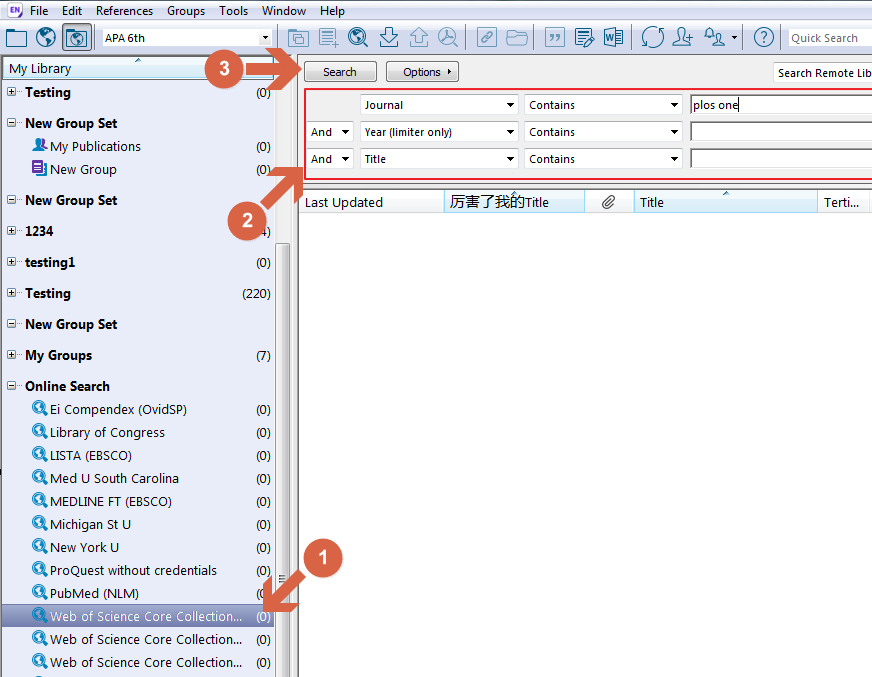Viewport: 872px width, 677px height.
Task: Click Share Library person-plus icon
Action: click(682, 38)
